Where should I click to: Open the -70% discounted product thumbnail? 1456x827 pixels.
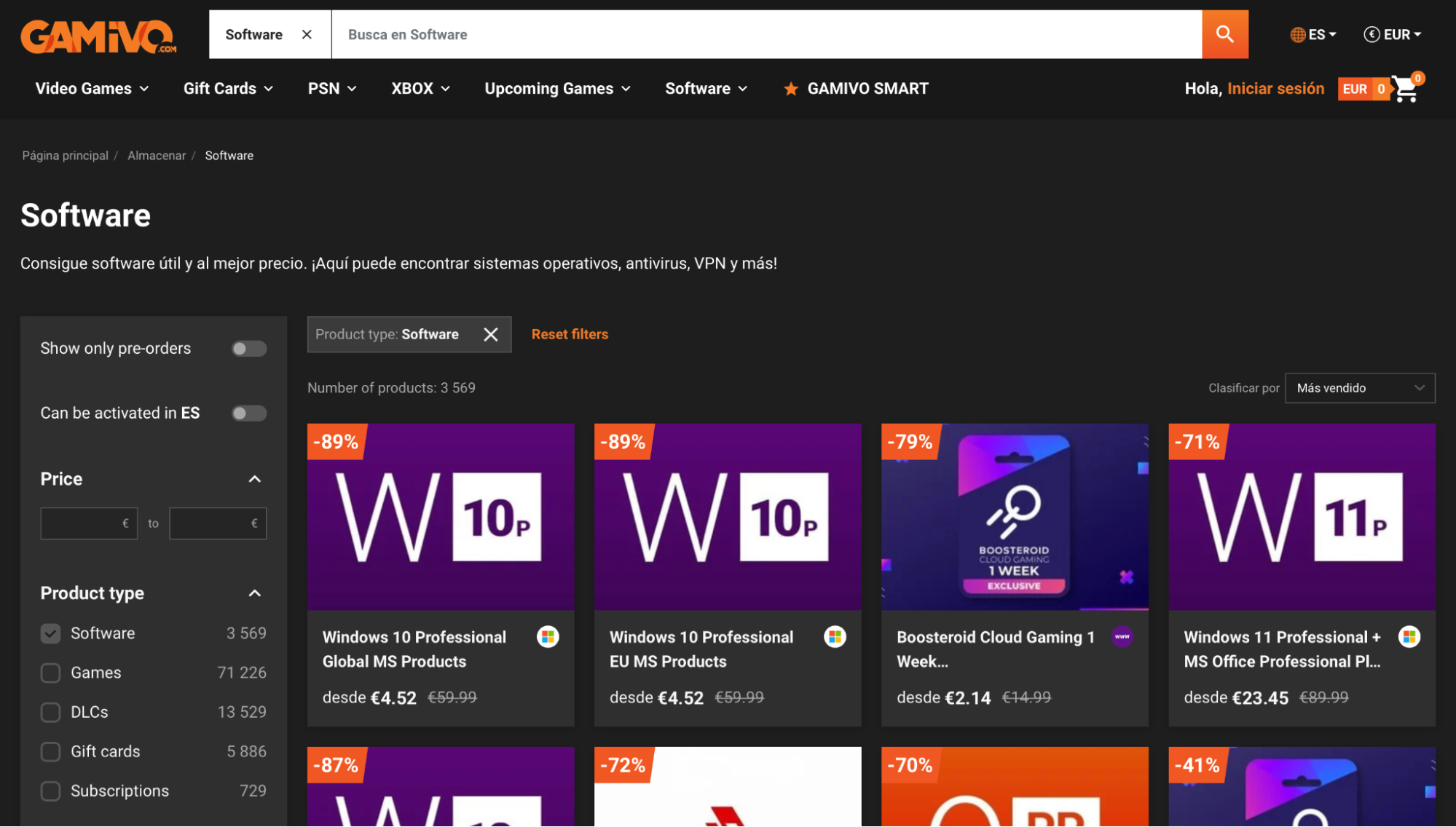1015,787
